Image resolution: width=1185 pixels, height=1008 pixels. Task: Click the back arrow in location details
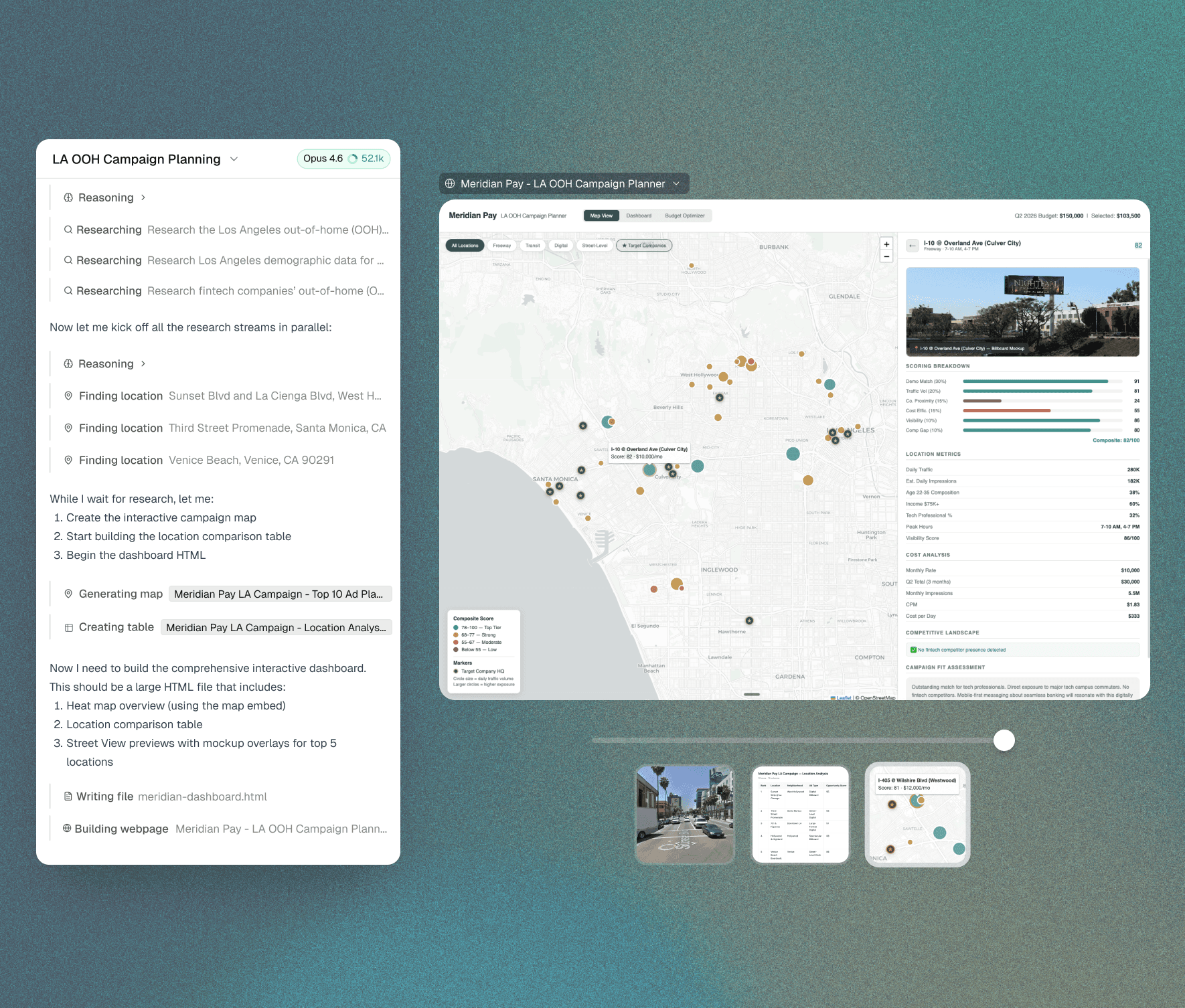point(912,246)
